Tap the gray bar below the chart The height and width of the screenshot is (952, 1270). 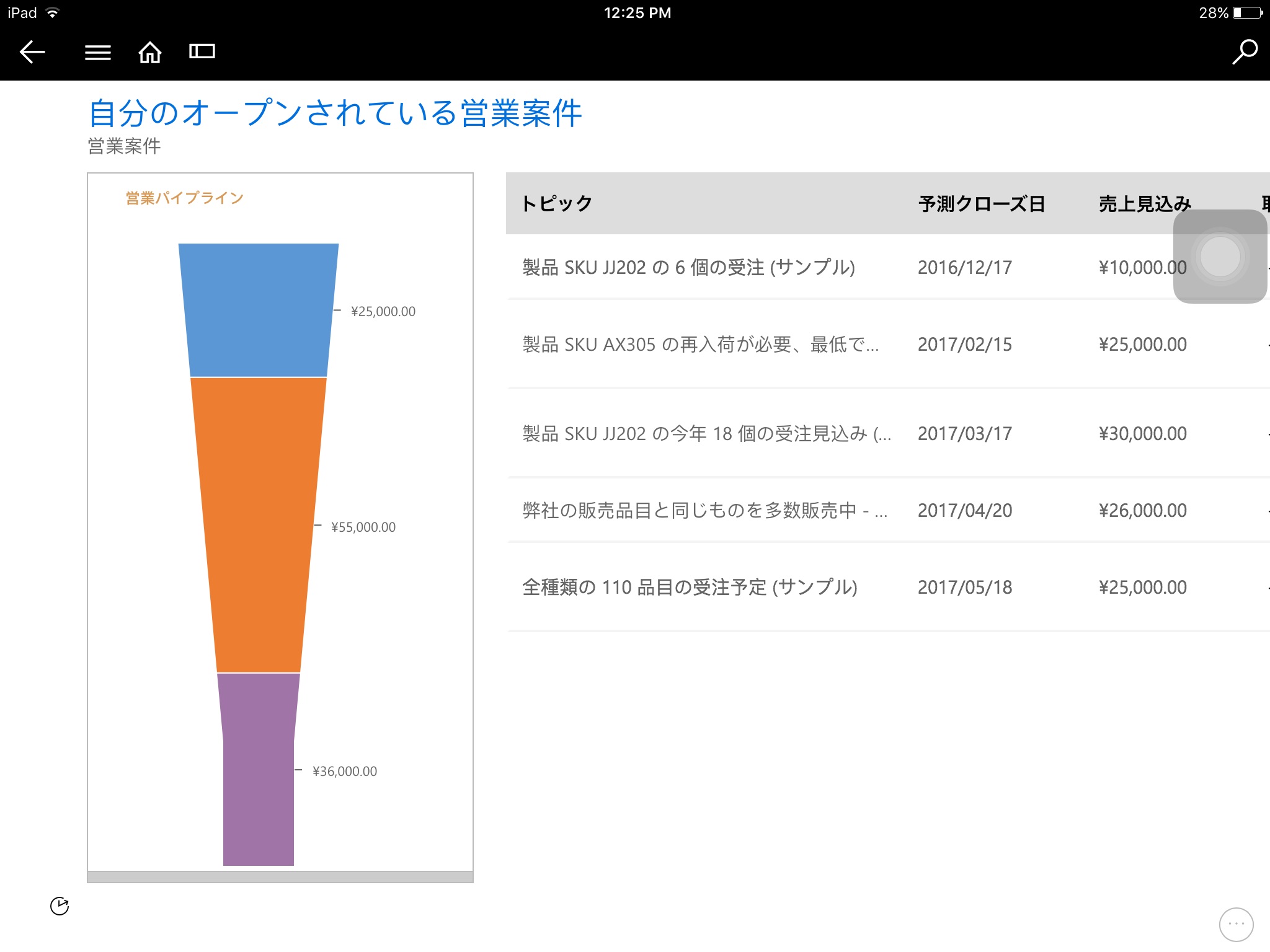pyautogui.click(x=280, y=877)
